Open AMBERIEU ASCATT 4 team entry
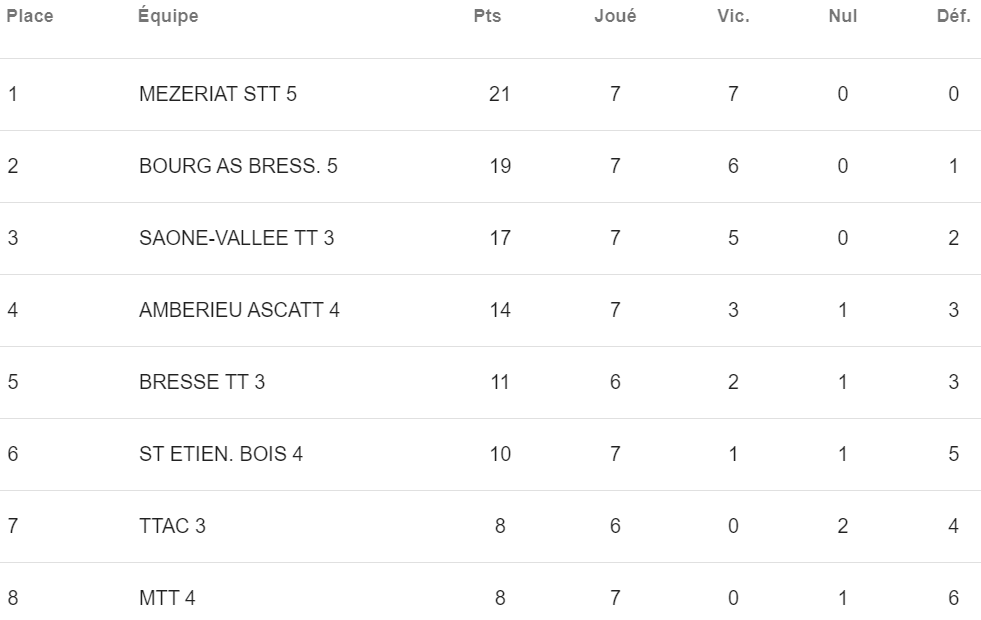Viewport: 981px width, 620px height. pos(239,310)
